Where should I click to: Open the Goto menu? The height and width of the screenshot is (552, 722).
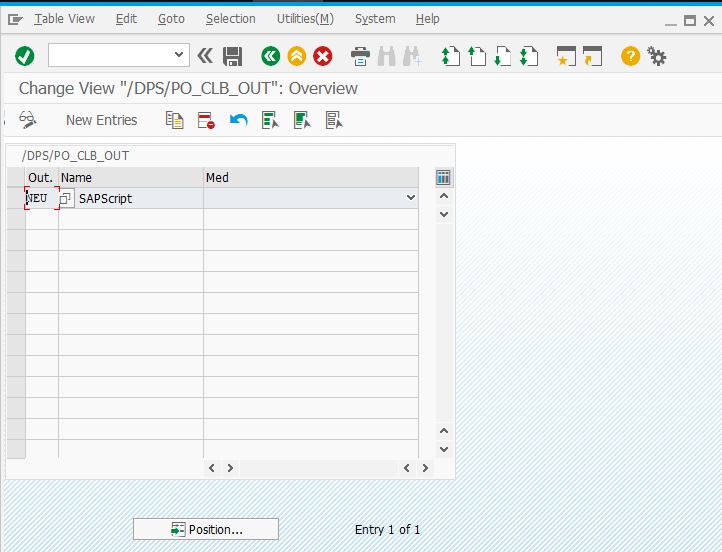[171, 19]
